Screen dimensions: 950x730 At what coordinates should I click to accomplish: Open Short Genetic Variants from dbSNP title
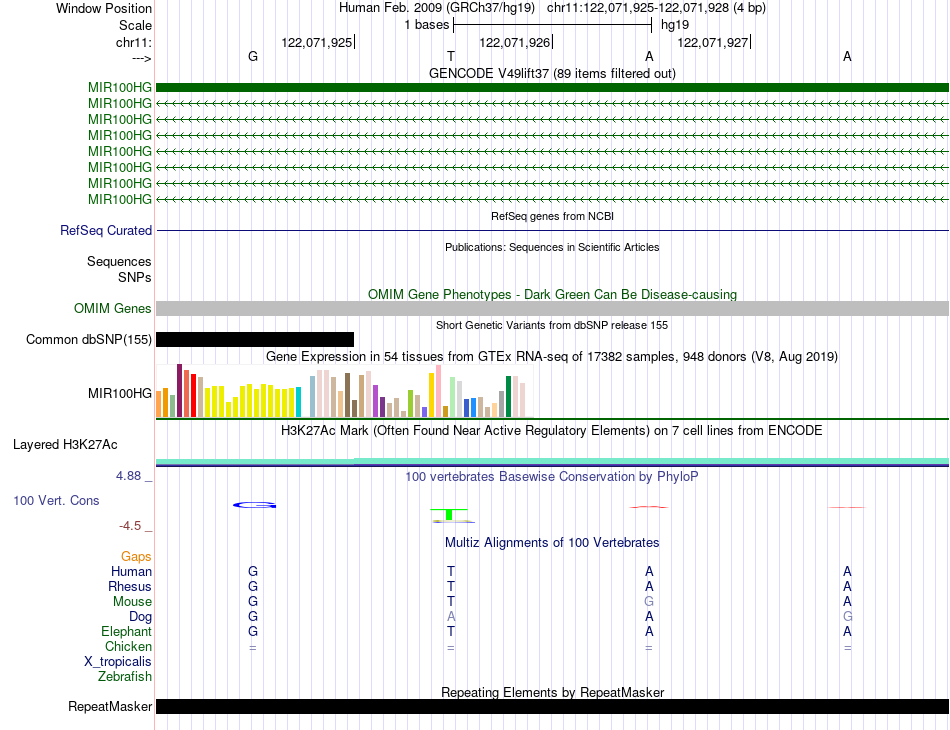tap(552, 325)
